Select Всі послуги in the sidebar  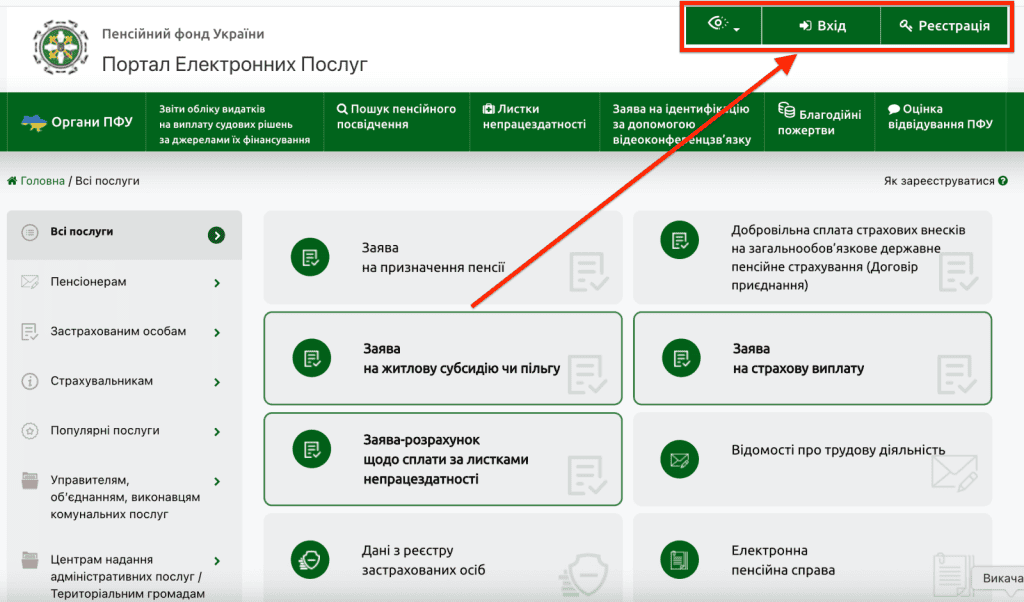pos(124,234)
